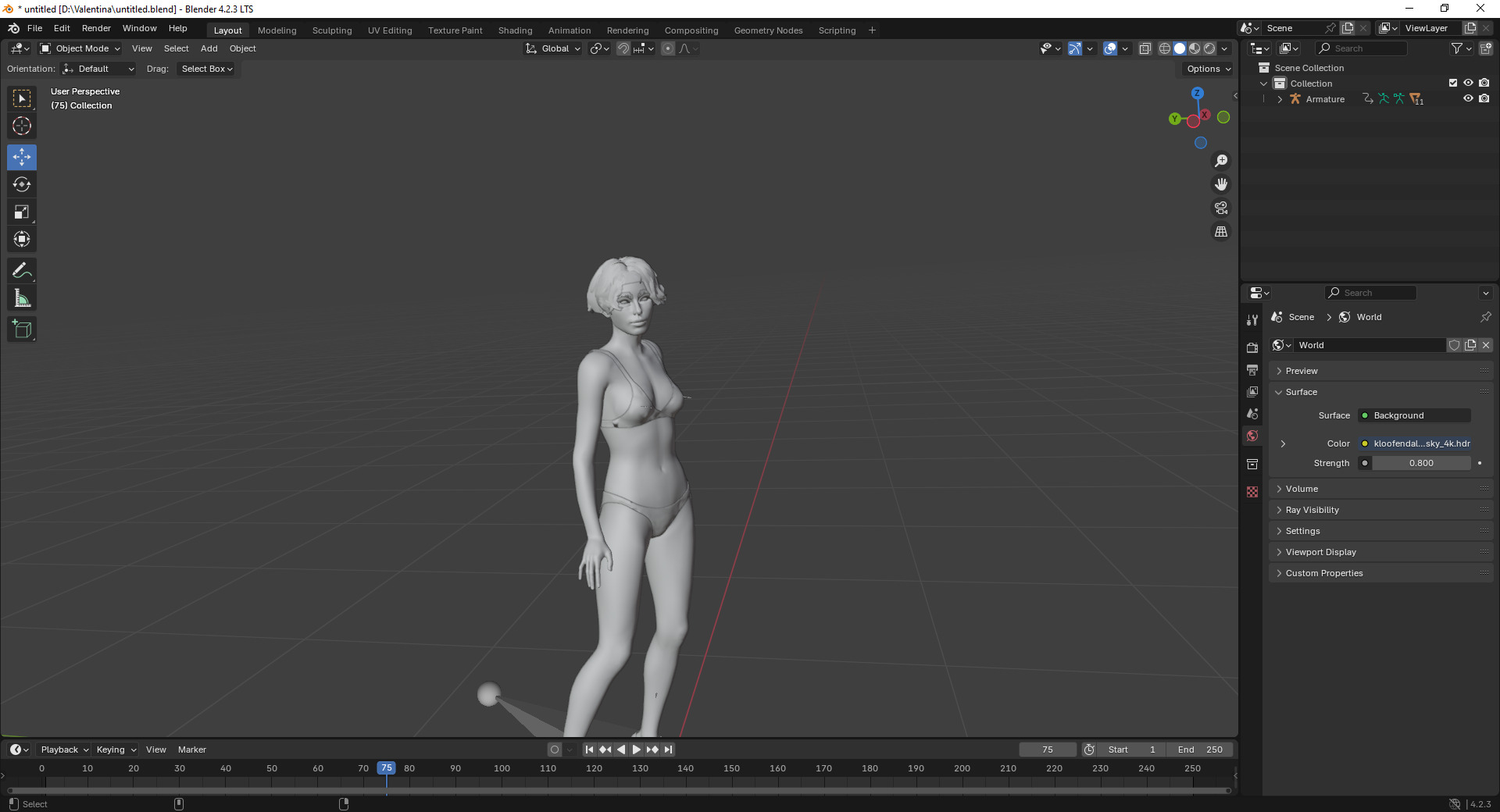1500x812 pixels.
Task: Toggle proportional editing
Action: pos(668,48)
